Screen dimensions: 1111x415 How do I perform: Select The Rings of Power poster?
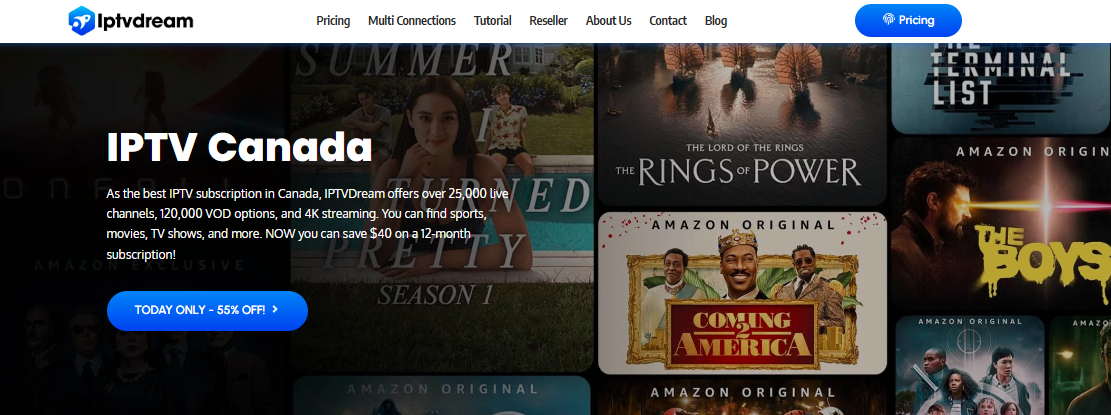click(742, 124)
